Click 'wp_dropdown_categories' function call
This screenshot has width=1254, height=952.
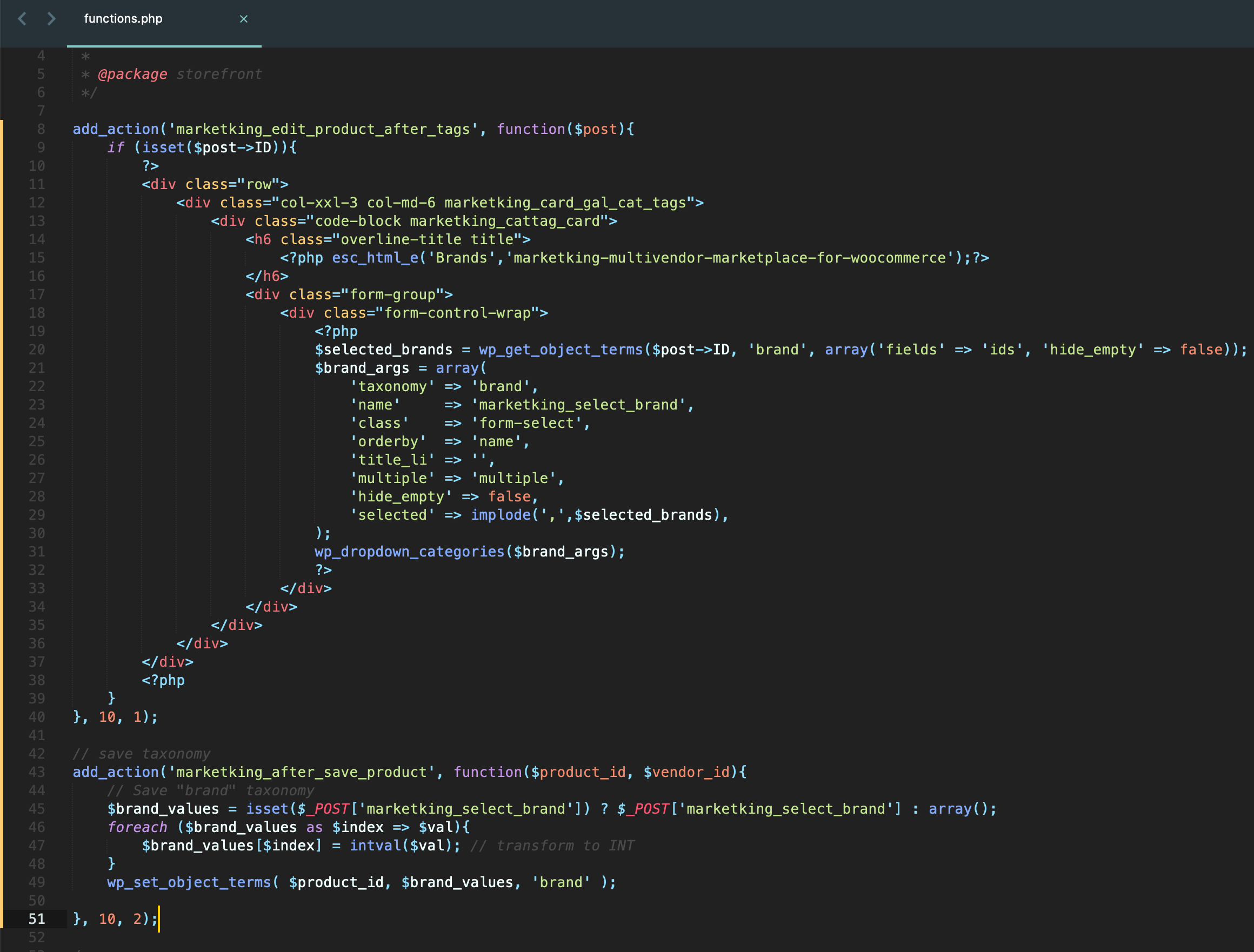point(410,551)
